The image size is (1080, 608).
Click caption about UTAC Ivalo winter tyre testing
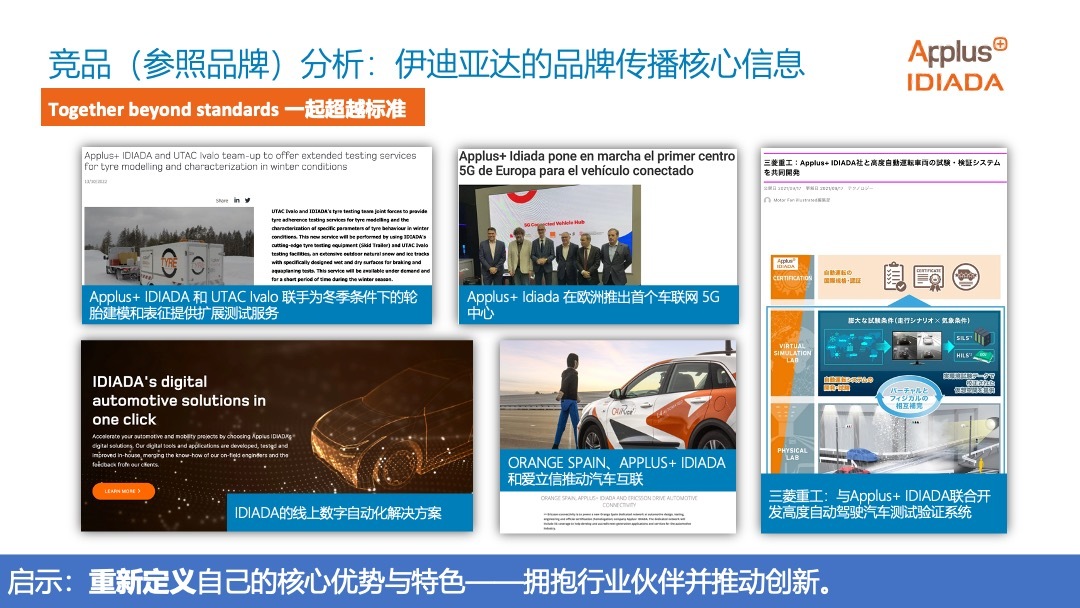257,304
